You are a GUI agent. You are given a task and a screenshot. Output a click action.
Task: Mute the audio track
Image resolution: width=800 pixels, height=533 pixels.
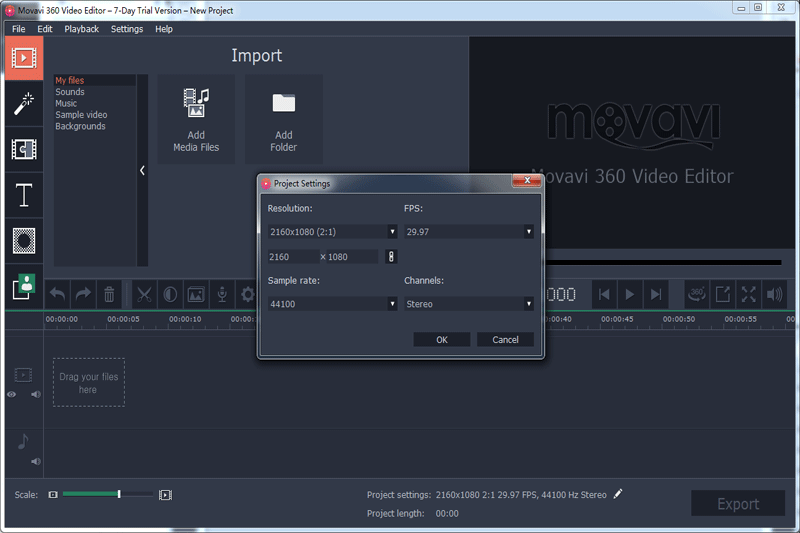coord(36,462)
